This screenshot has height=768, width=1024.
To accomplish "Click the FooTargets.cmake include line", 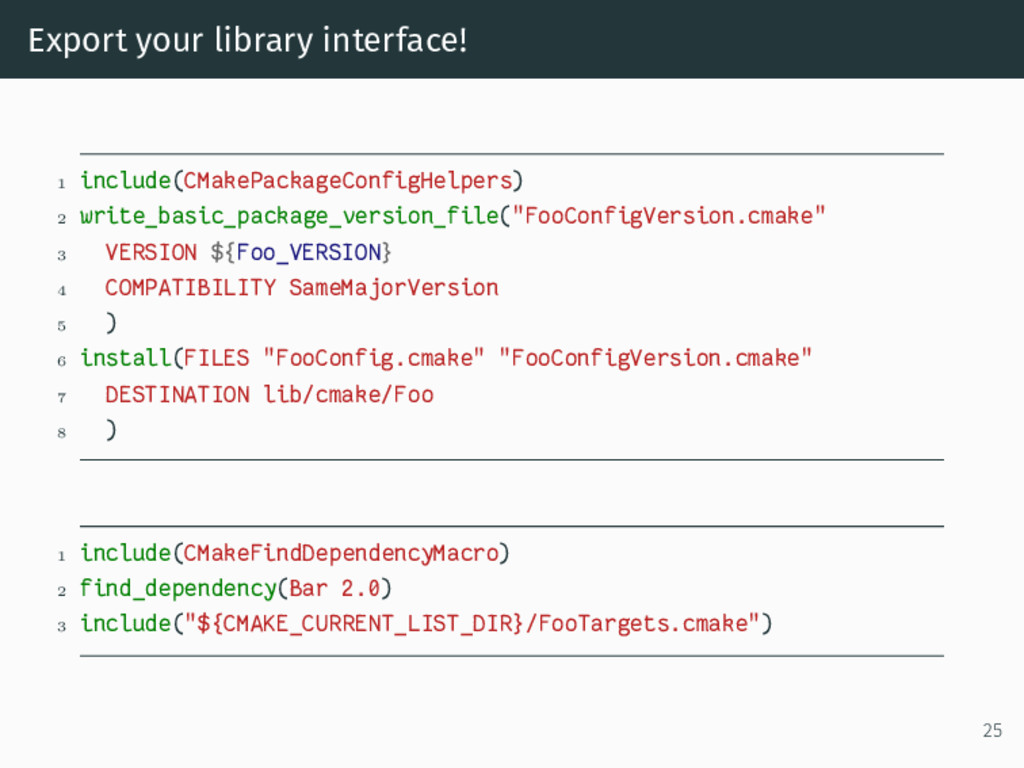I will pyautogui.click(x=426, y=624).
